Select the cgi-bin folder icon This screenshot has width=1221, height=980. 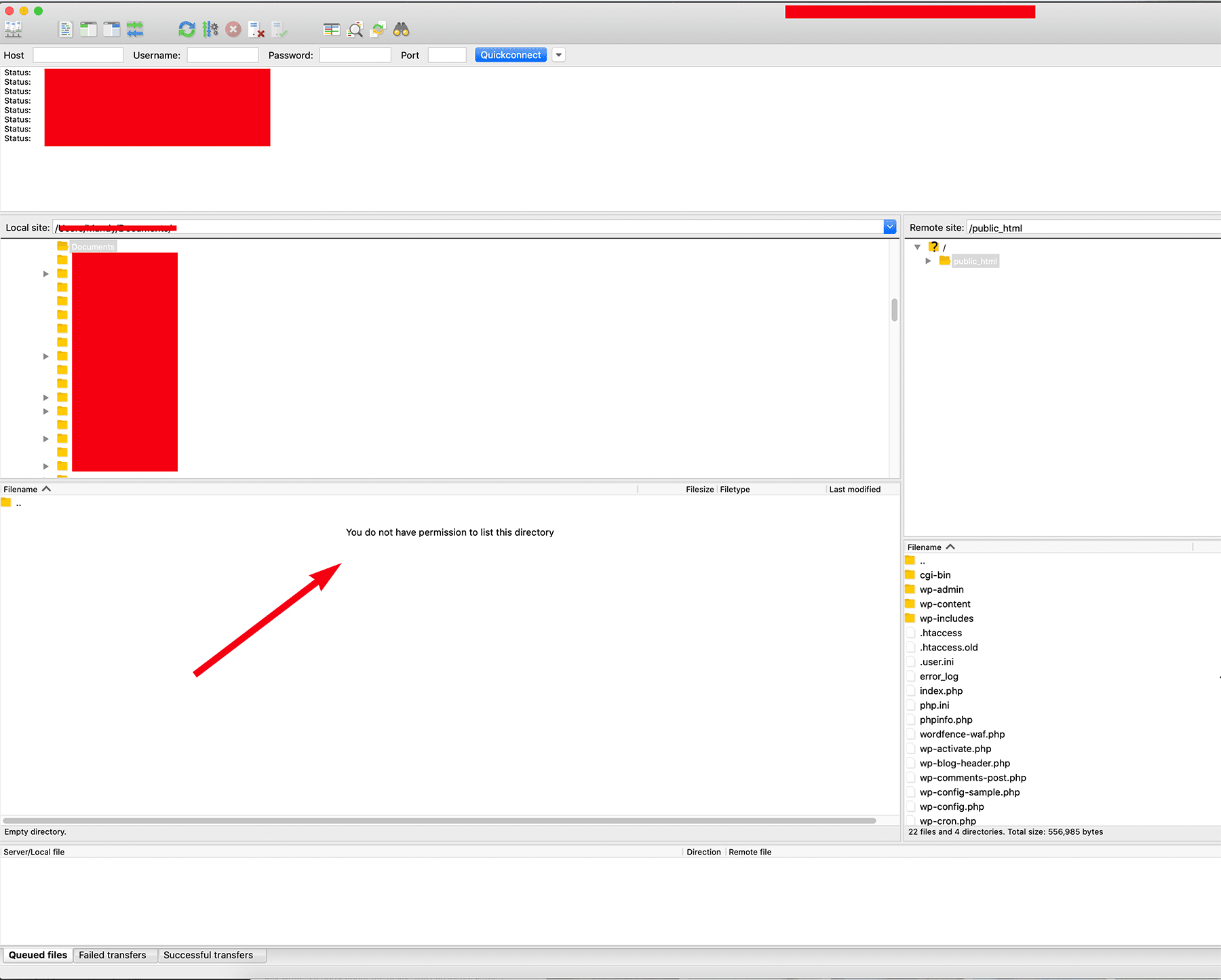[910, 574]
